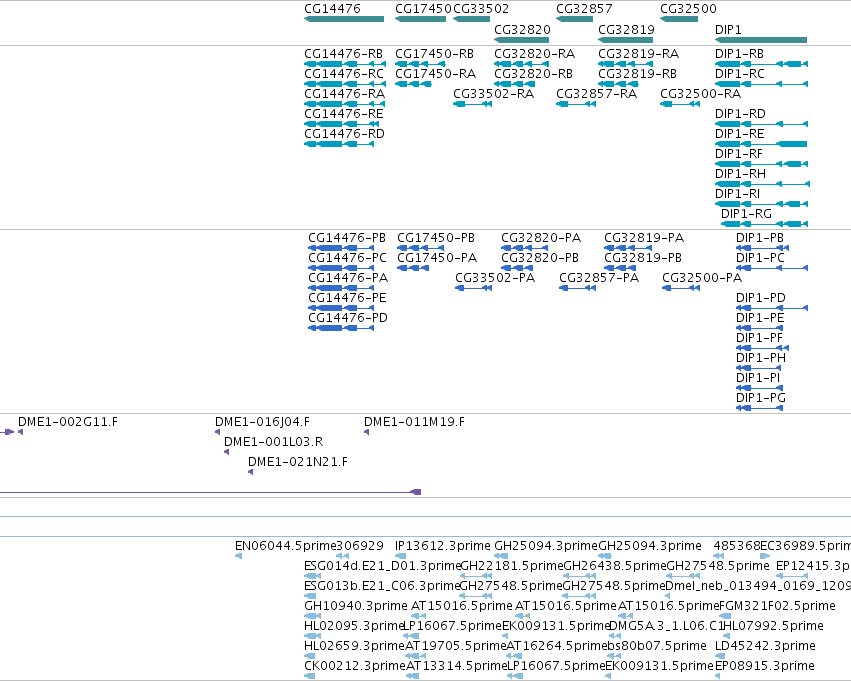851x681 pixels.
Task: Select transcript DIP1-RG label
Action: tap(746, 214)
